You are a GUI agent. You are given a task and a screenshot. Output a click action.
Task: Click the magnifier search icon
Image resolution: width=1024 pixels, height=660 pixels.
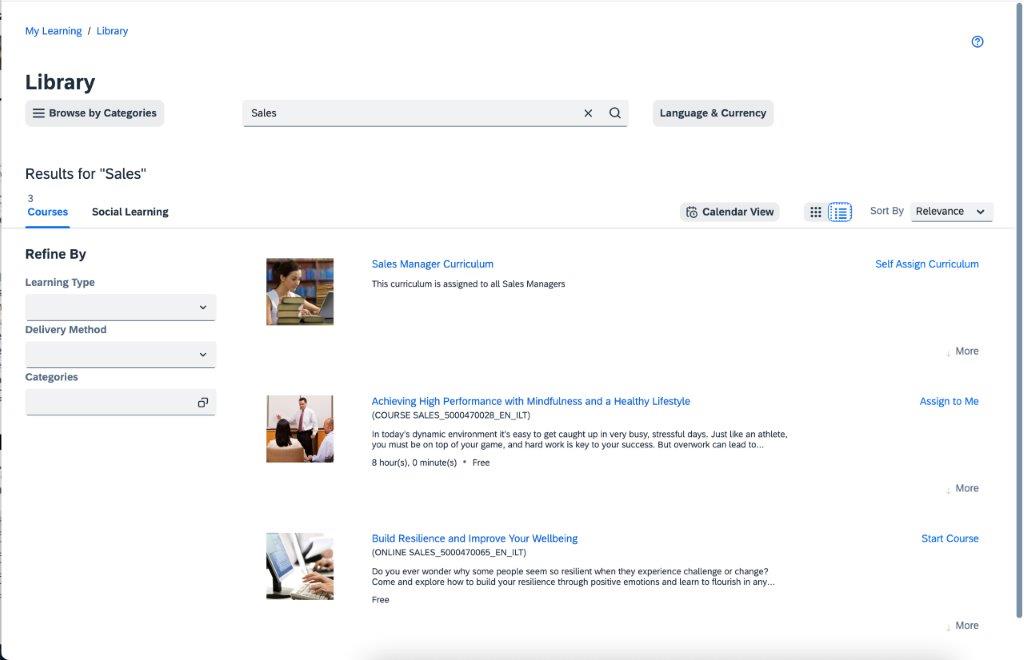615,113
